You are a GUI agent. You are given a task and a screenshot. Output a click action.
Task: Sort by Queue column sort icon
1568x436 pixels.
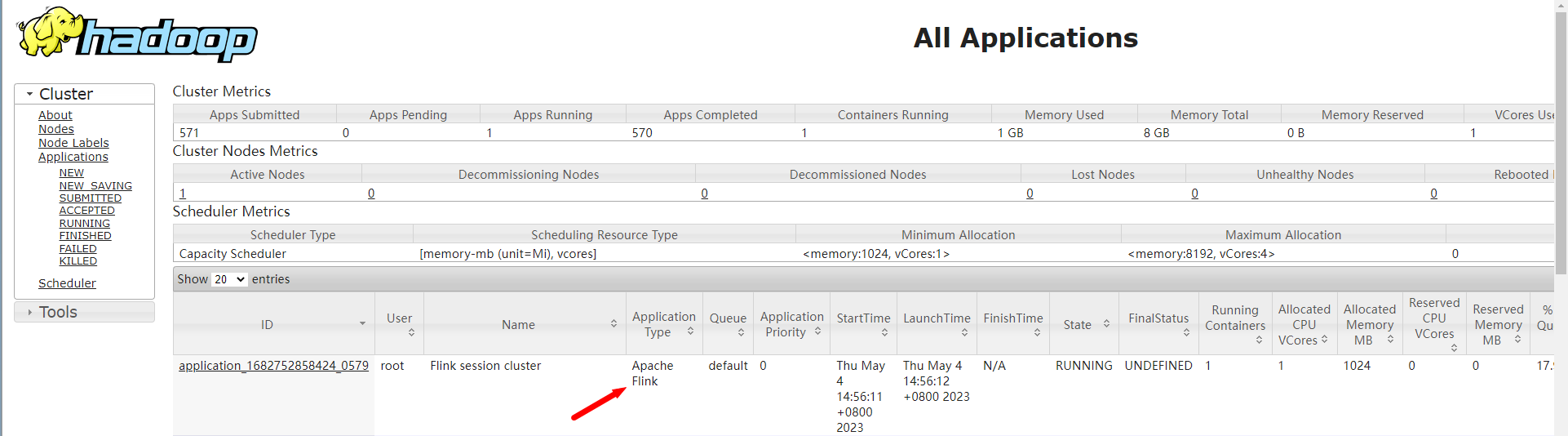741,332
